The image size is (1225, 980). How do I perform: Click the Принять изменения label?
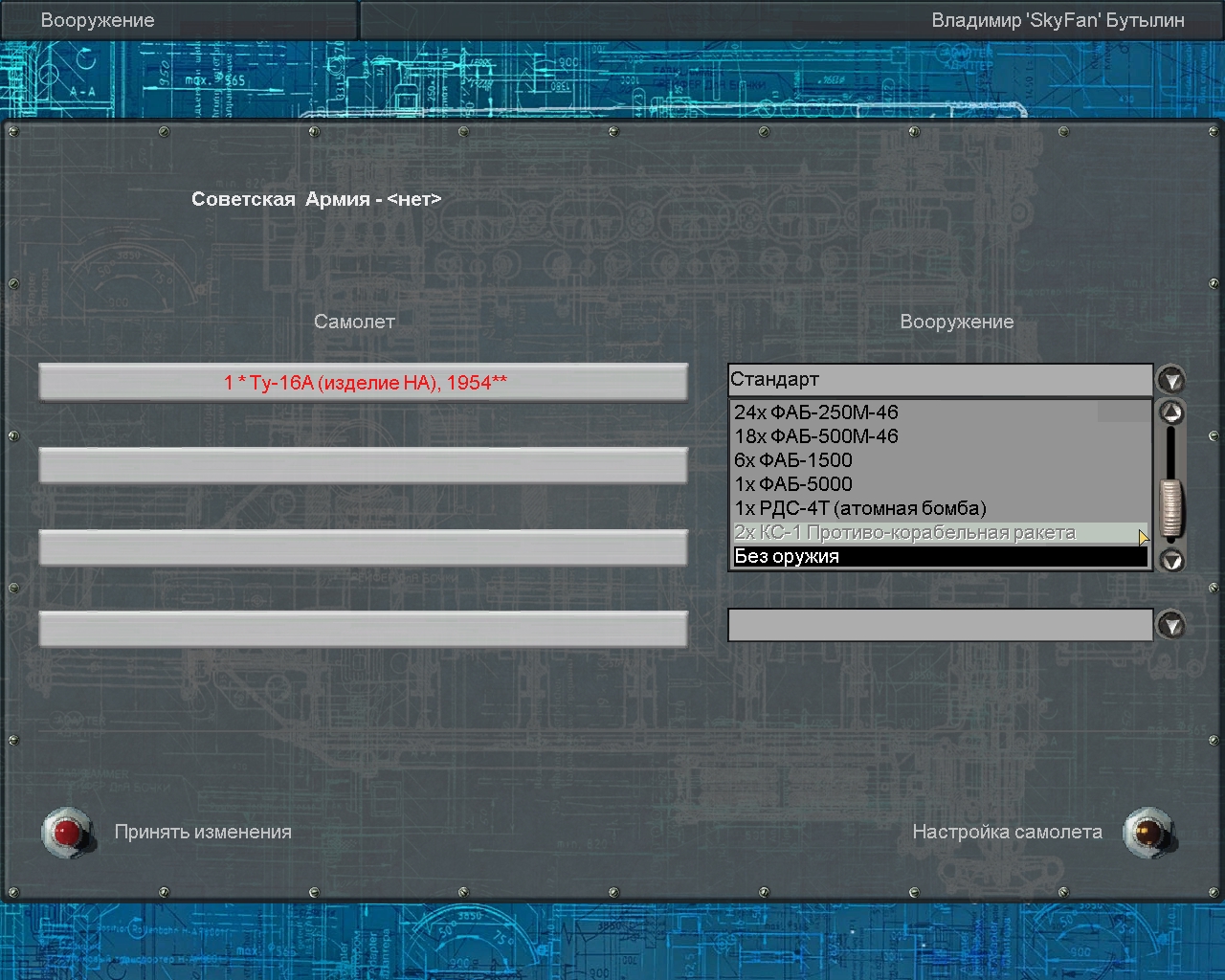[x=203, y=833]
